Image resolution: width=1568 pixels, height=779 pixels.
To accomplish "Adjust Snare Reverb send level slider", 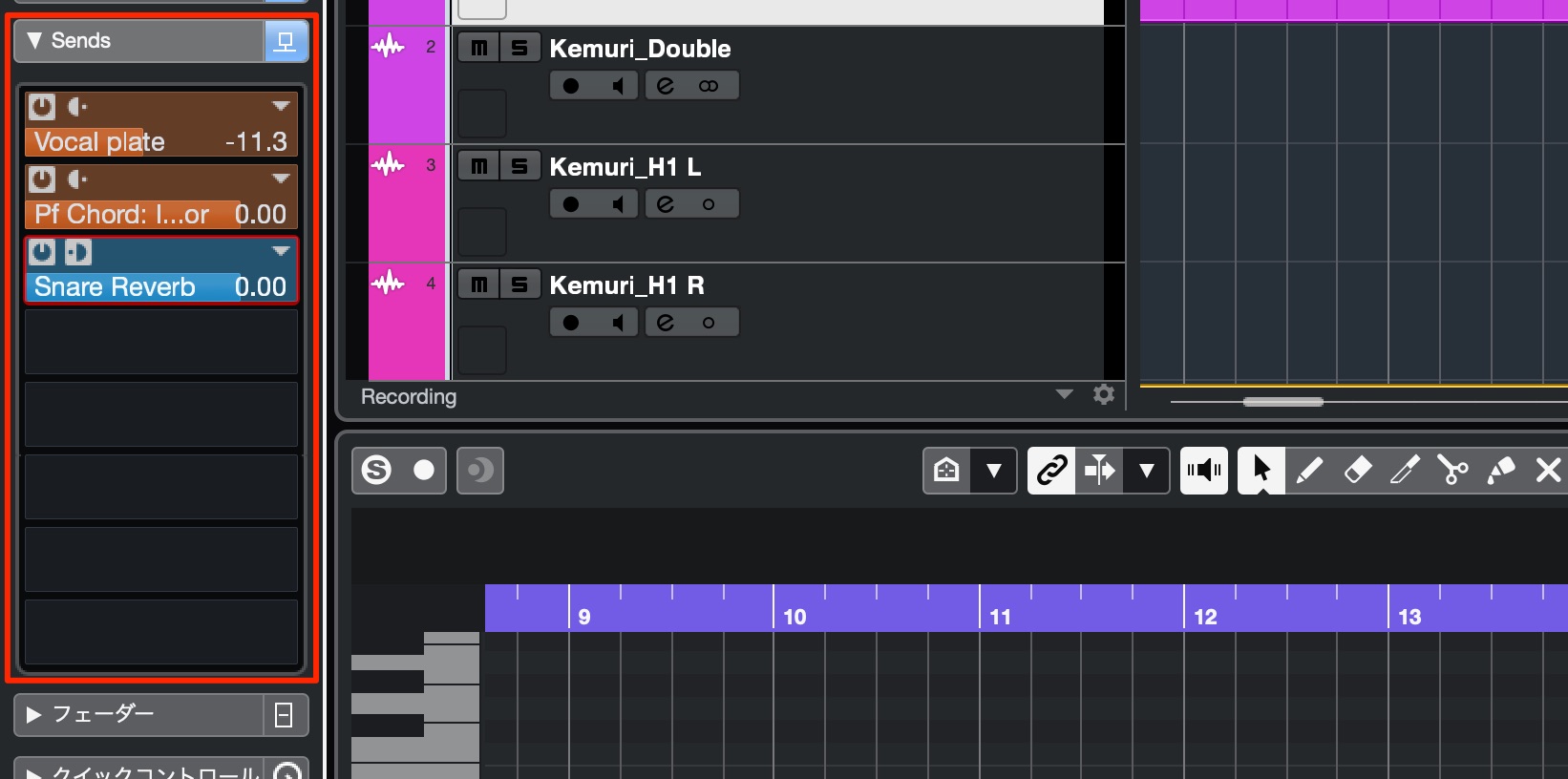I will tap(161, 286).
